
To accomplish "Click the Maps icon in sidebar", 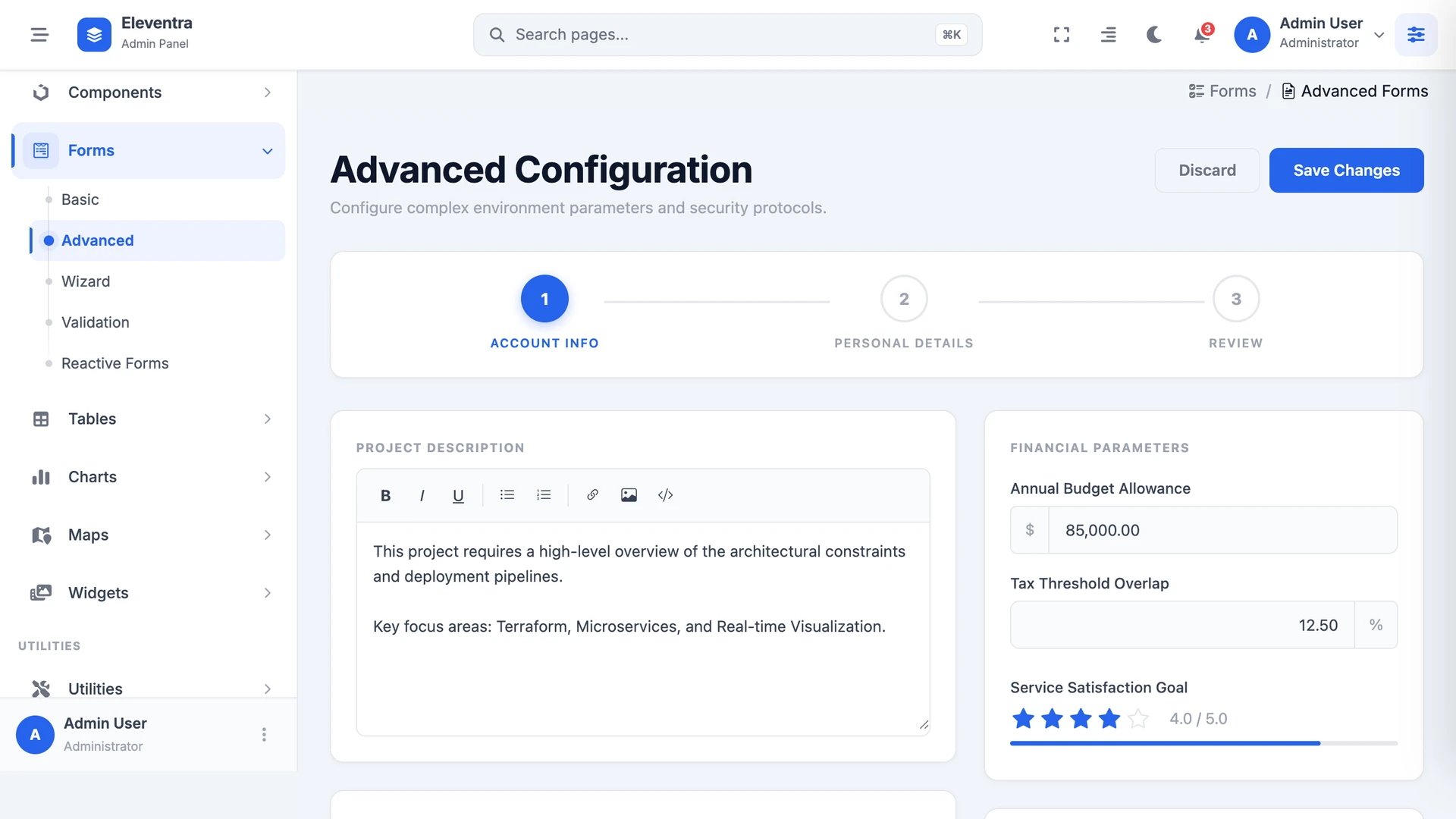I will pyautogui.click(x=41, y=535).
